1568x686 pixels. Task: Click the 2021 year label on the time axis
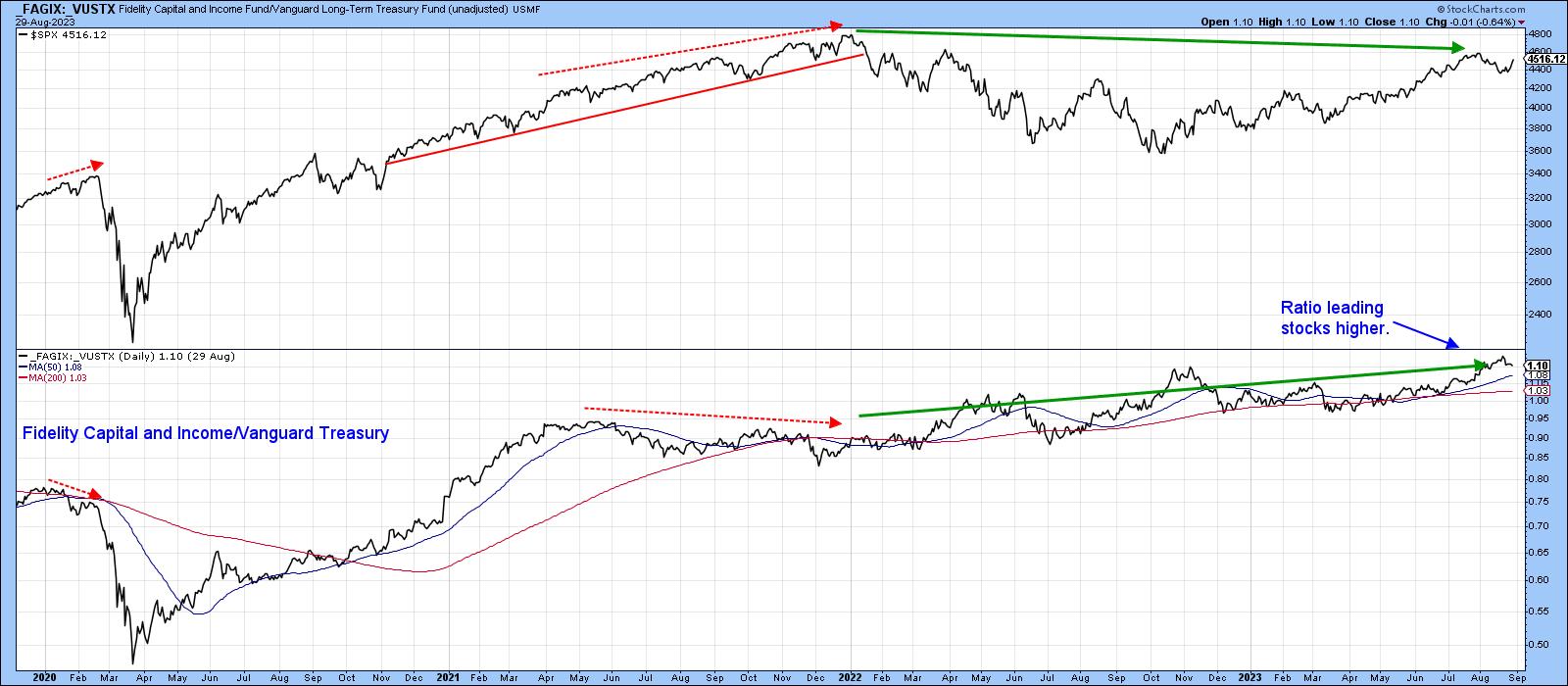tap(448, 677)
